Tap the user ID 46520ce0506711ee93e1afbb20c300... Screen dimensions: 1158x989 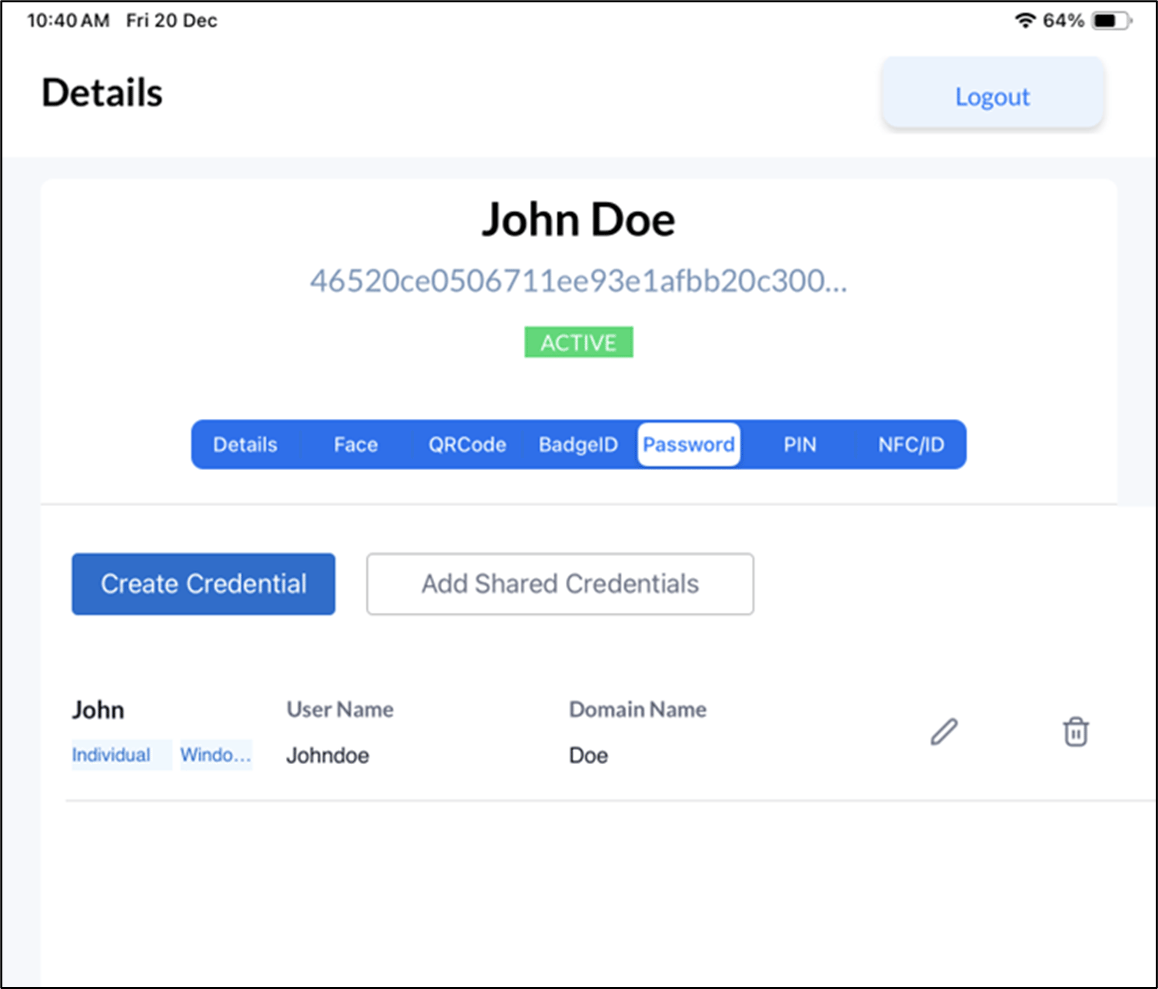pyautogui.click(x=578, y=281)
